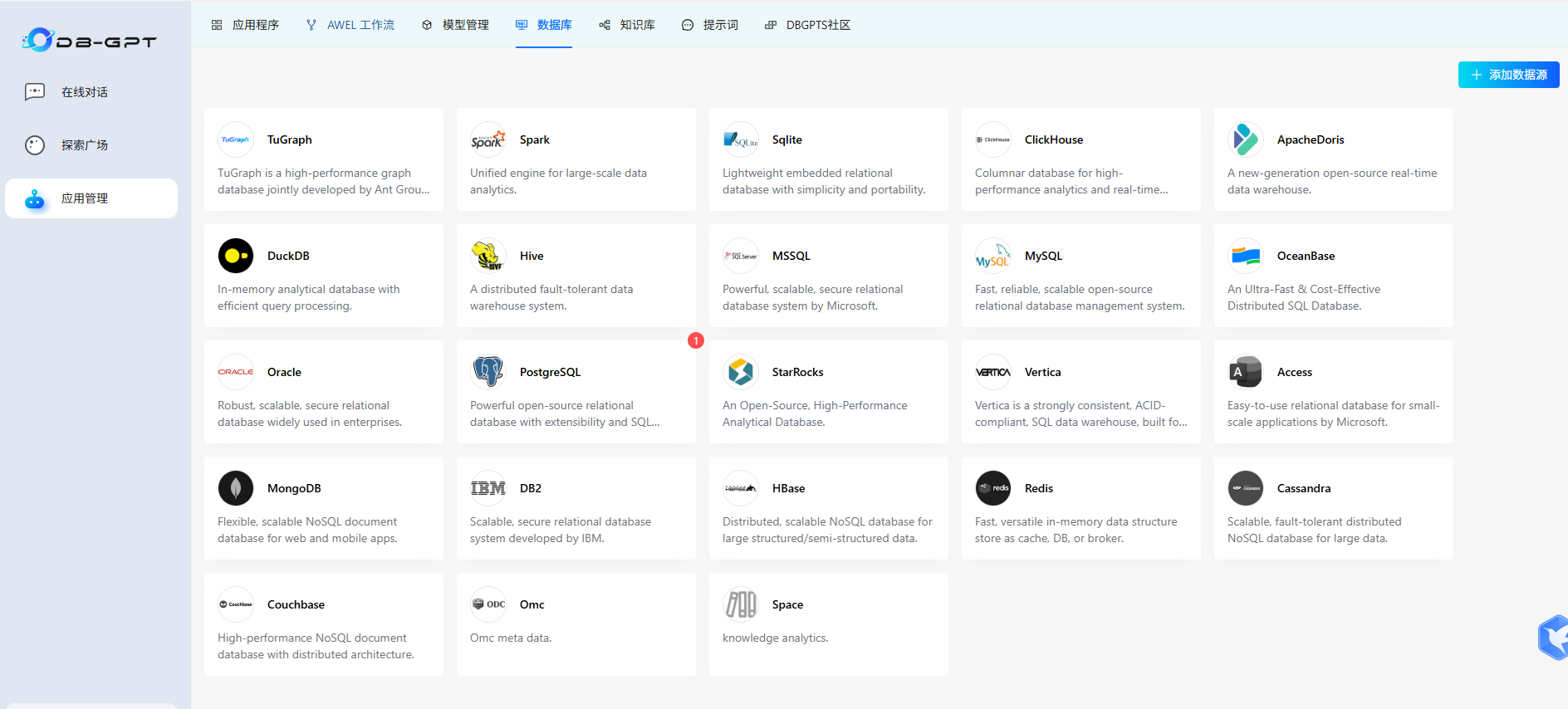Click the ApacheDoris card title

coord(1311,139)
